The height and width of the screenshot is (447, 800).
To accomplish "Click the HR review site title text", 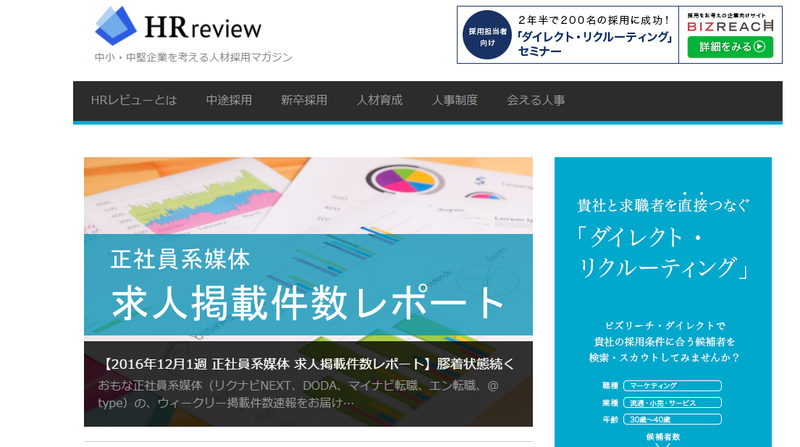I will (204, 26).
